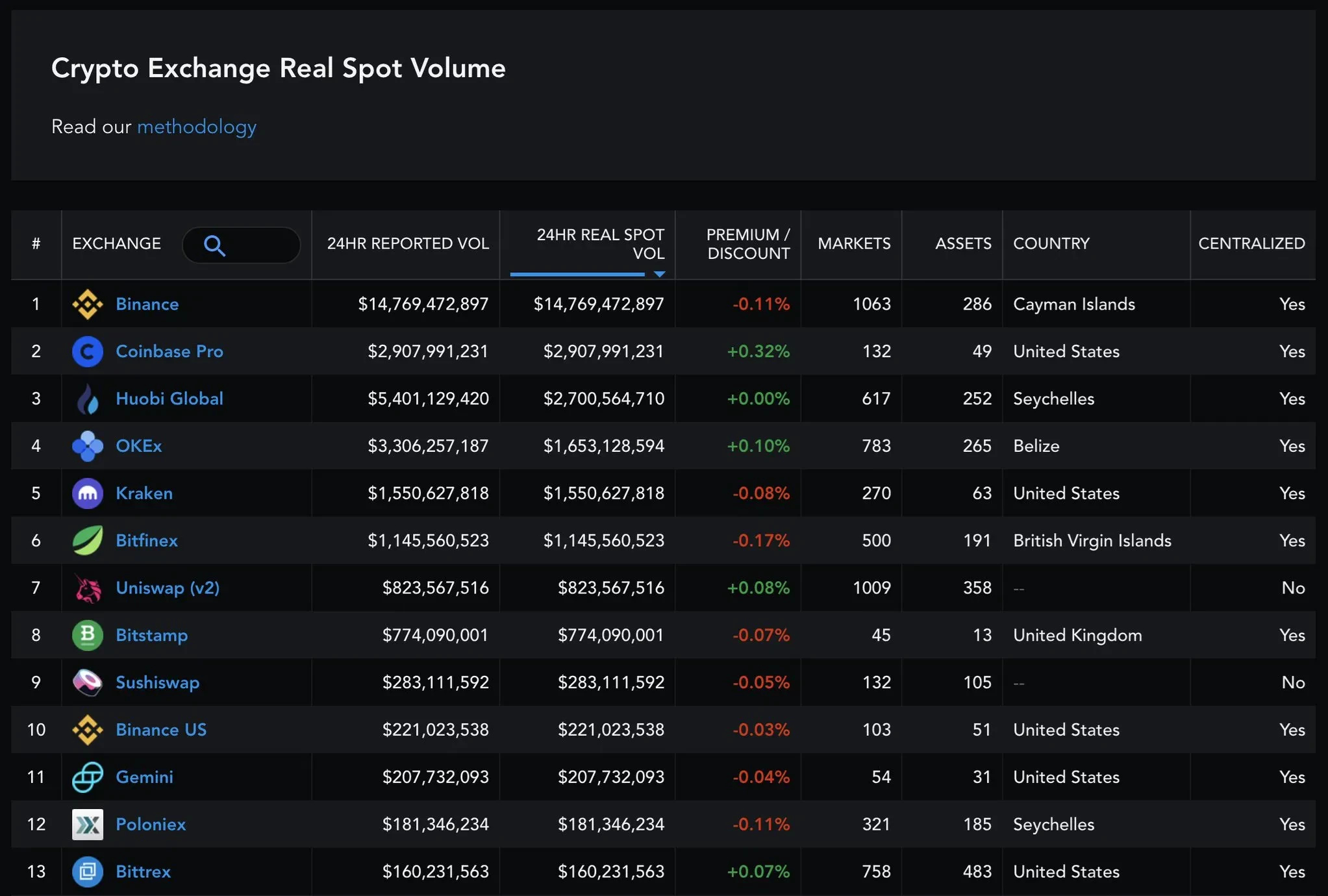The height and width of the screenshot is (896, 1328).
Task: Focus the exchange search input field
Action: pyautogui.click(x=241, y=245)
